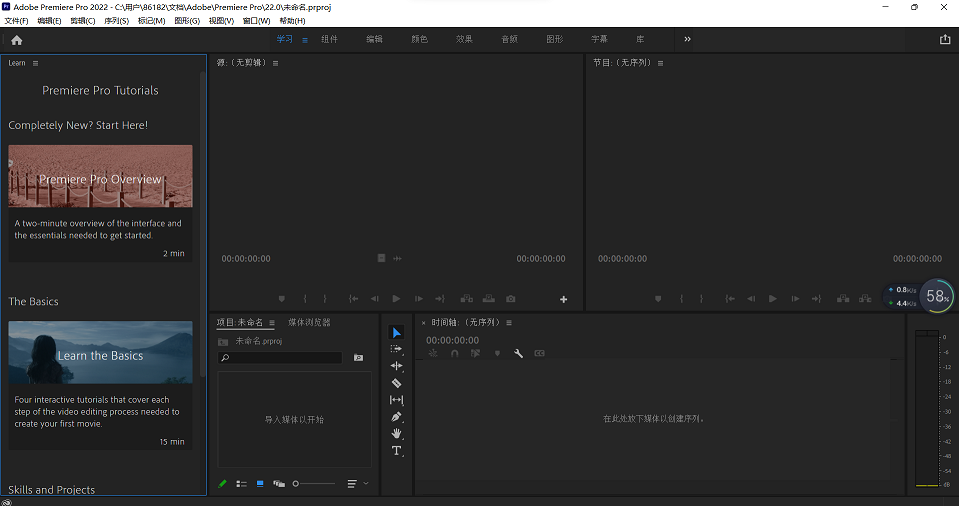Viewport: 959px width, 506px height.
Task: Select the Pen tool
Action: pyautogui.click(x=396, y=417)
